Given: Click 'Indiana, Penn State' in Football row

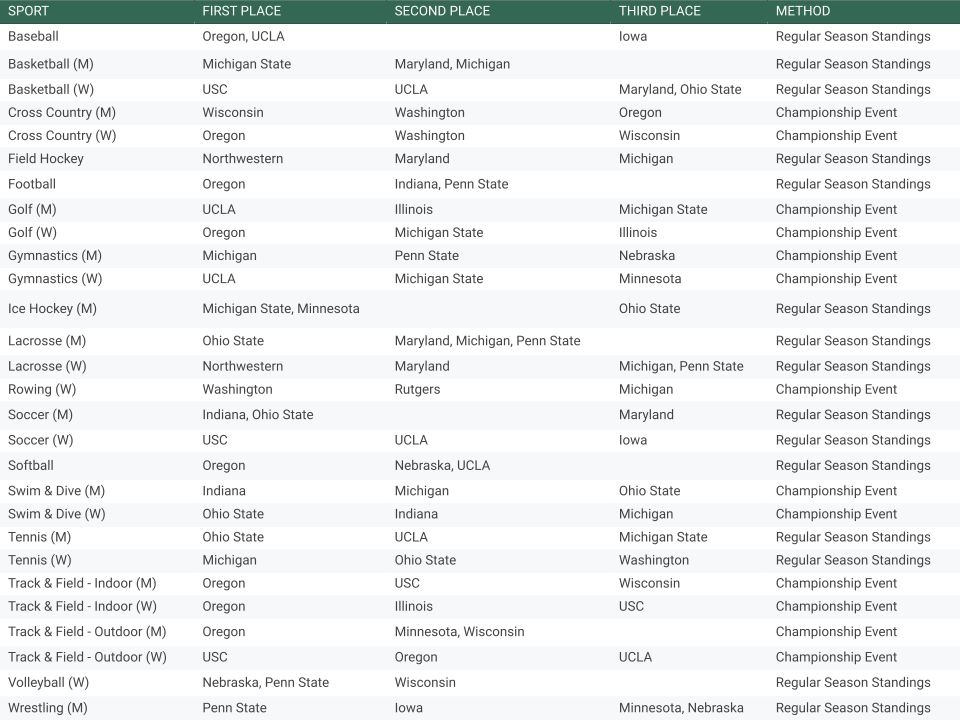Looking at the screenshot, I should point(451,184).
